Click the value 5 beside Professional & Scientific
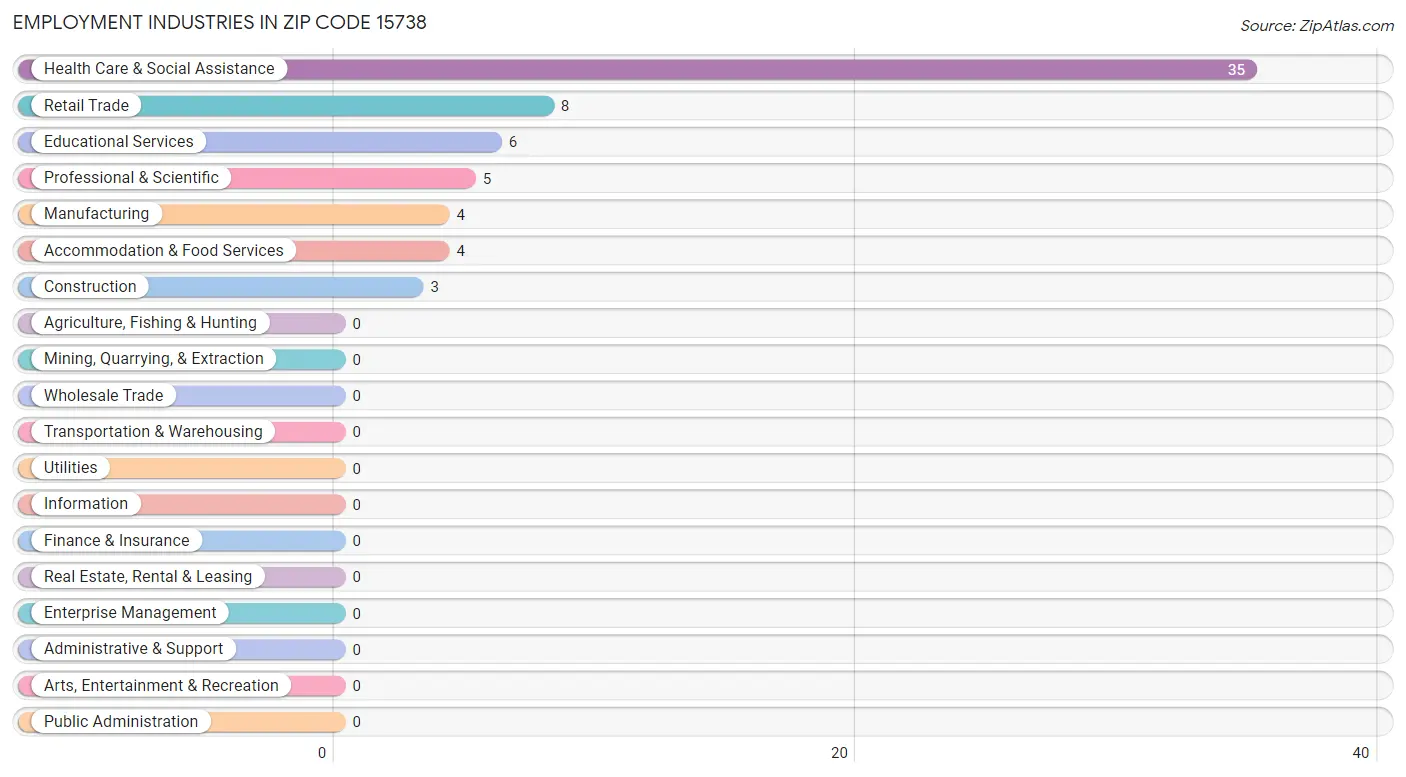Screen dimensions: 1406x777 [487, 179]
